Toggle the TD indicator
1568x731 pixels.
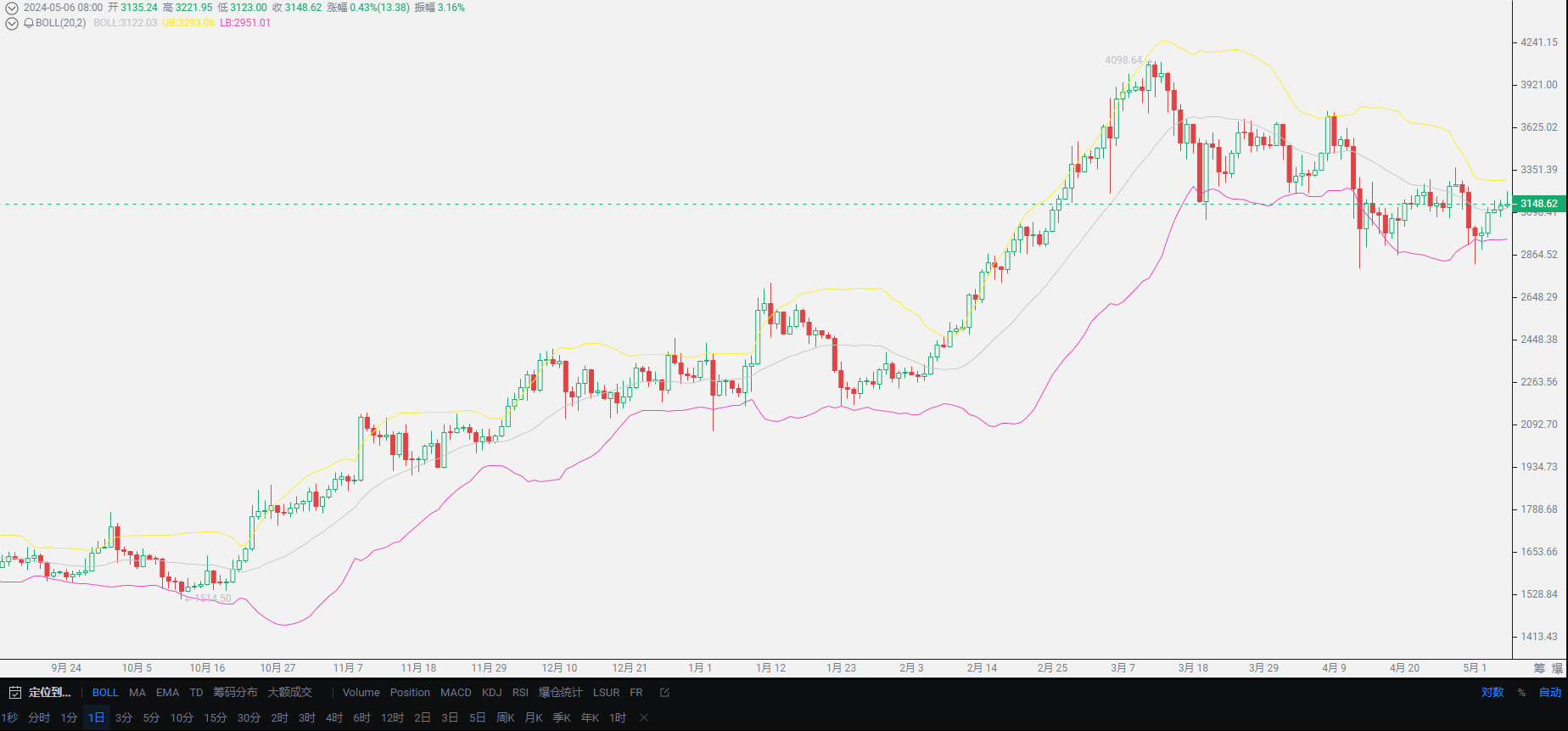coord(197,693)
